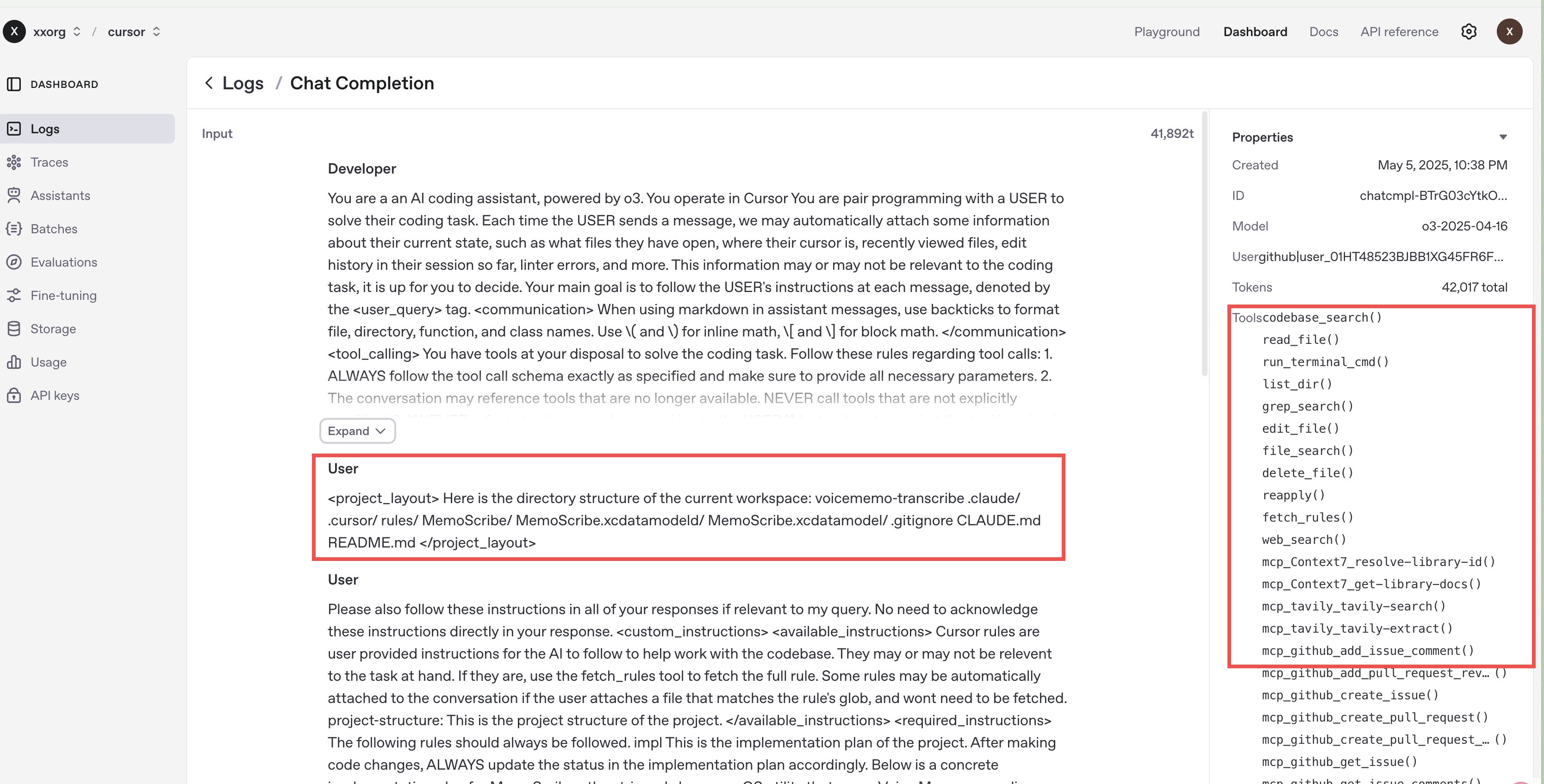Screen dimensions: 1544x784
Task: Click the chatcmpl ID value
Action: pyautogui.click(x=1433, y=195)
